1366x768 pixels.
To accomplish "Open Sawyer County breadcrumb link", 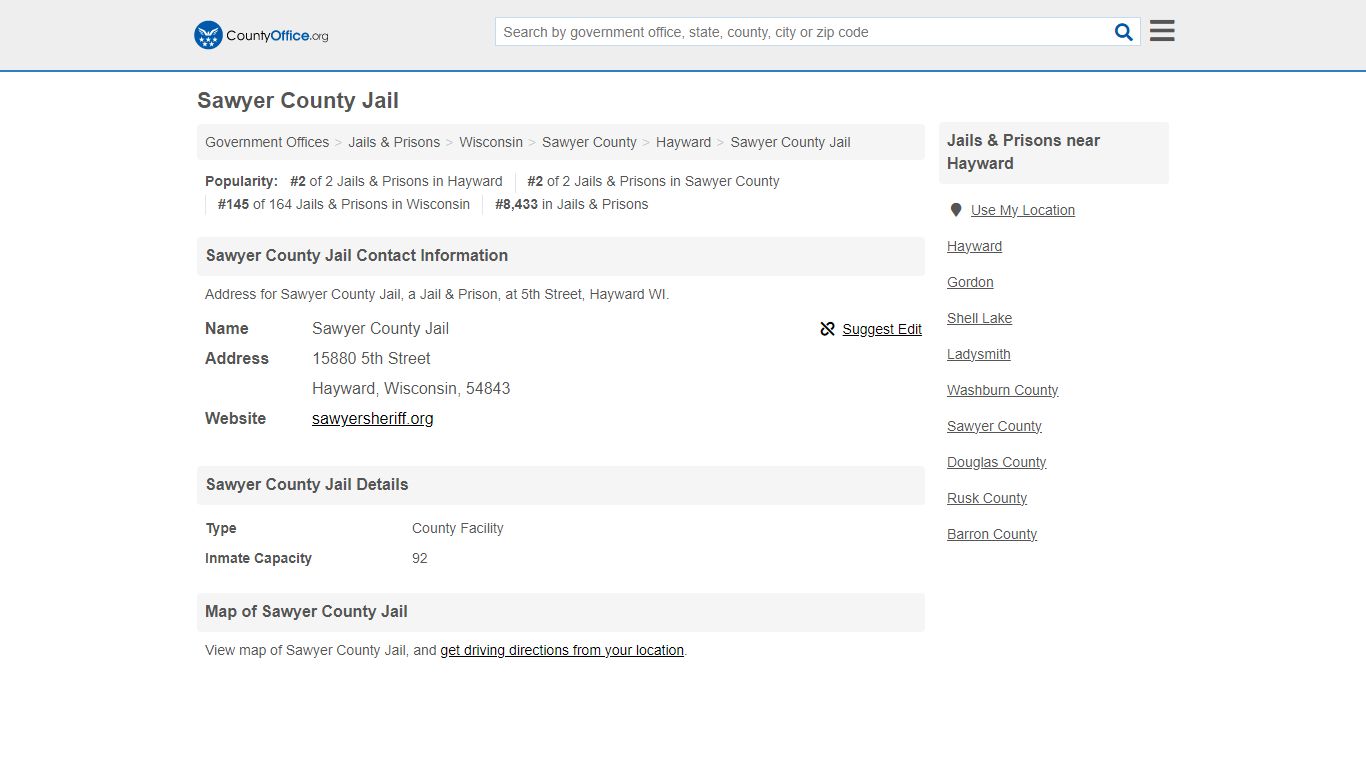I will point(589,142).
